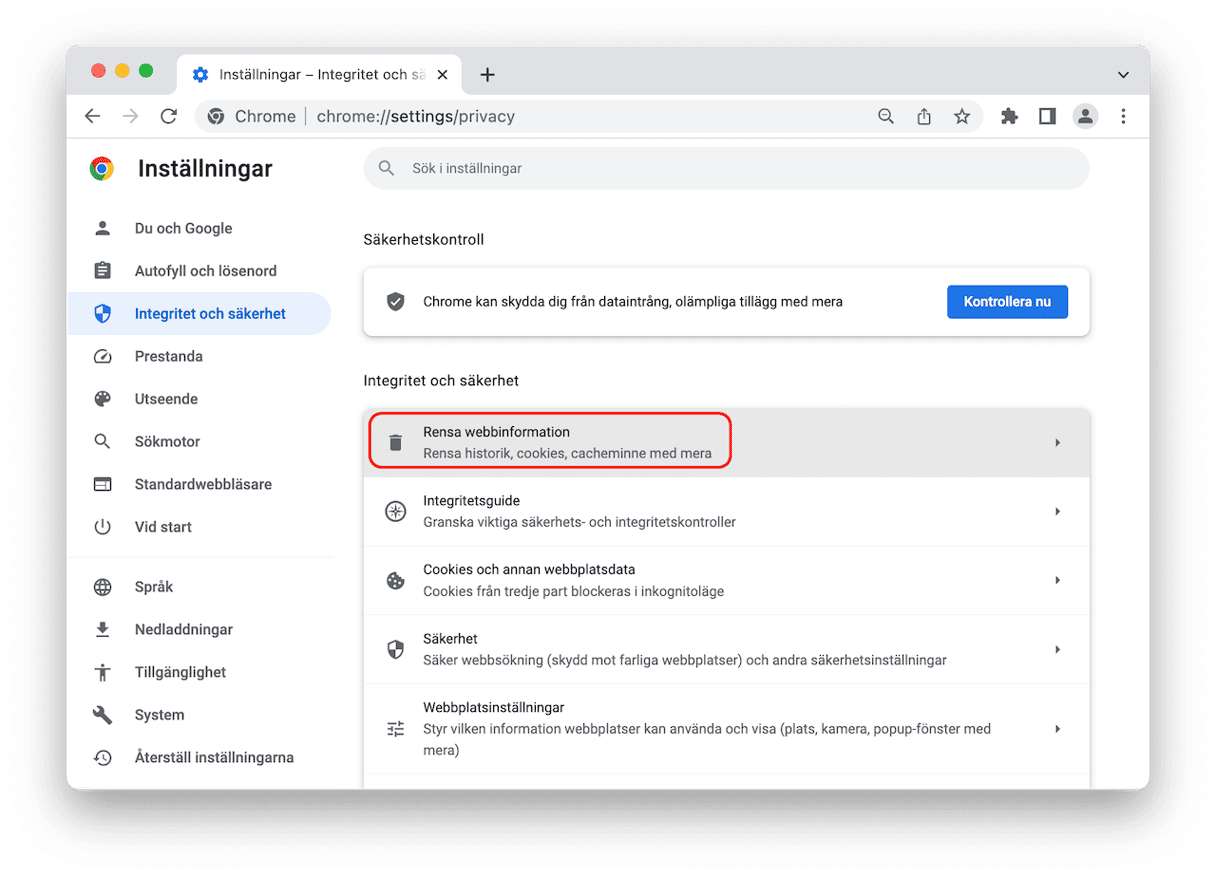Open Prestanda settings section
The height and width of the screenshot is (877, 1216).
(168, 356)
